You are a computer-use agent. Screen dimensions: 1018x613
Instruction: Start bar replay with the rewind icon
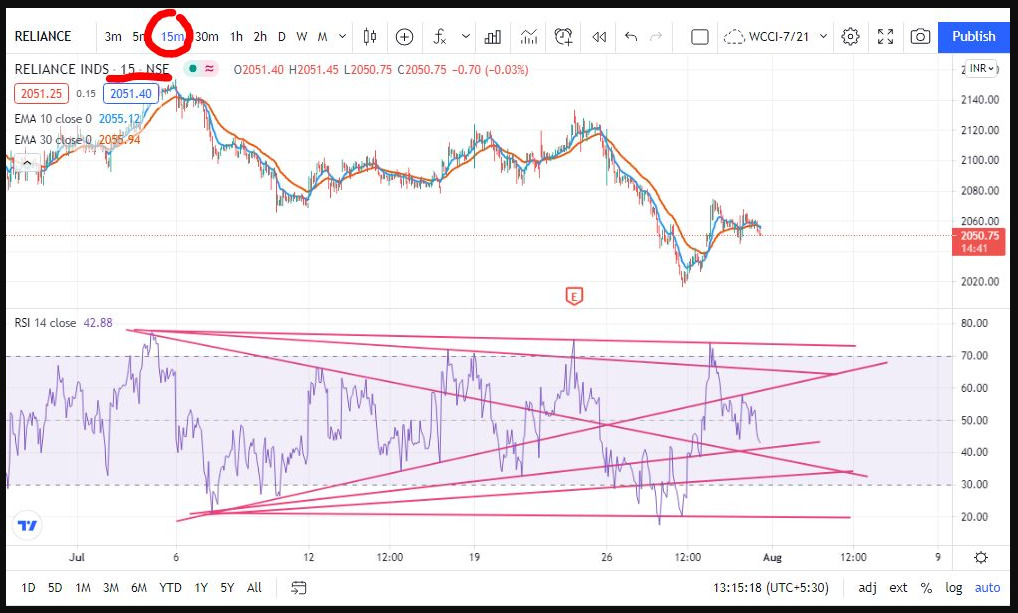pos(598,37)
